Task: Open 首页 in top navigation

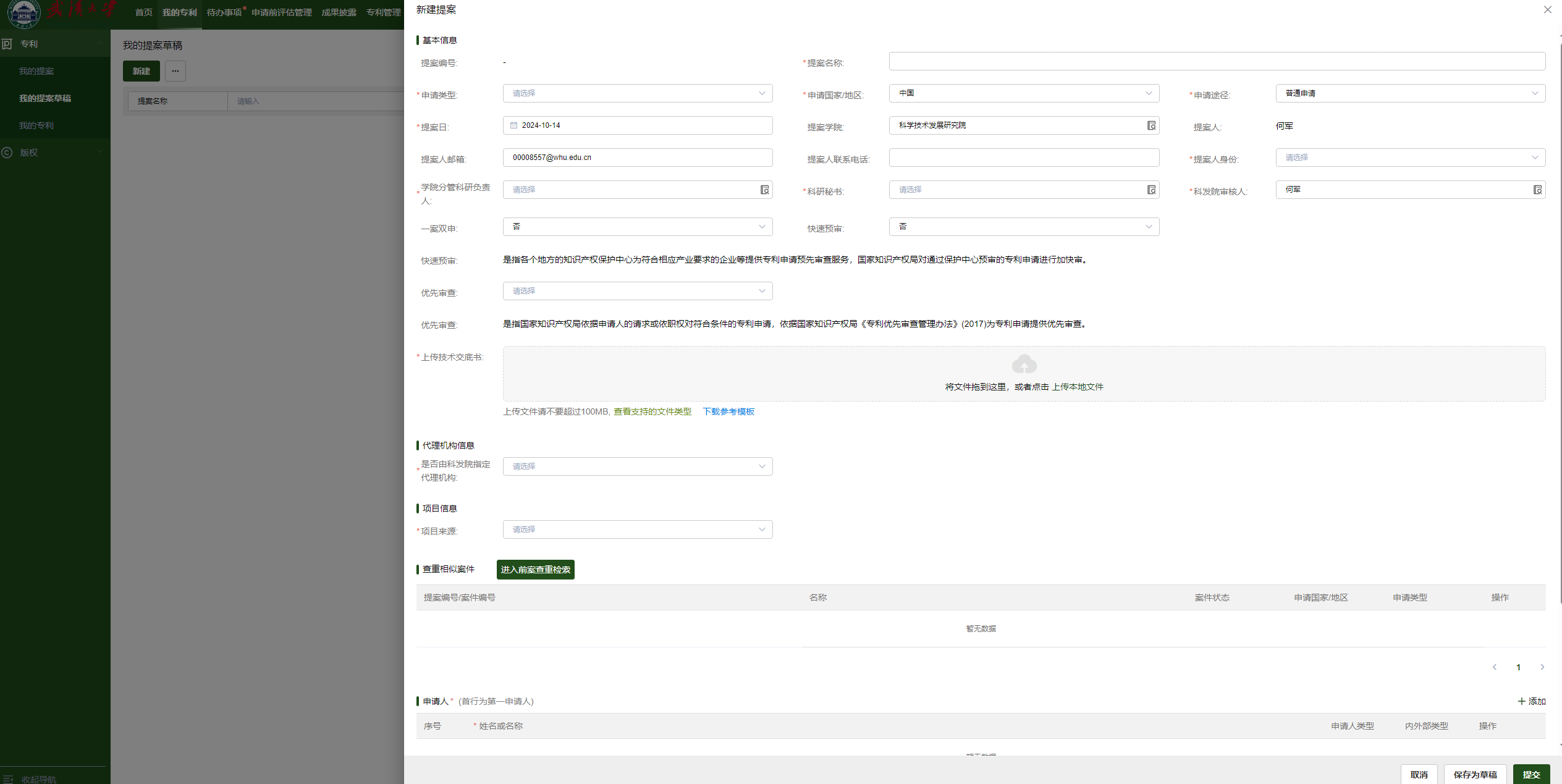Action: (143, 12)
